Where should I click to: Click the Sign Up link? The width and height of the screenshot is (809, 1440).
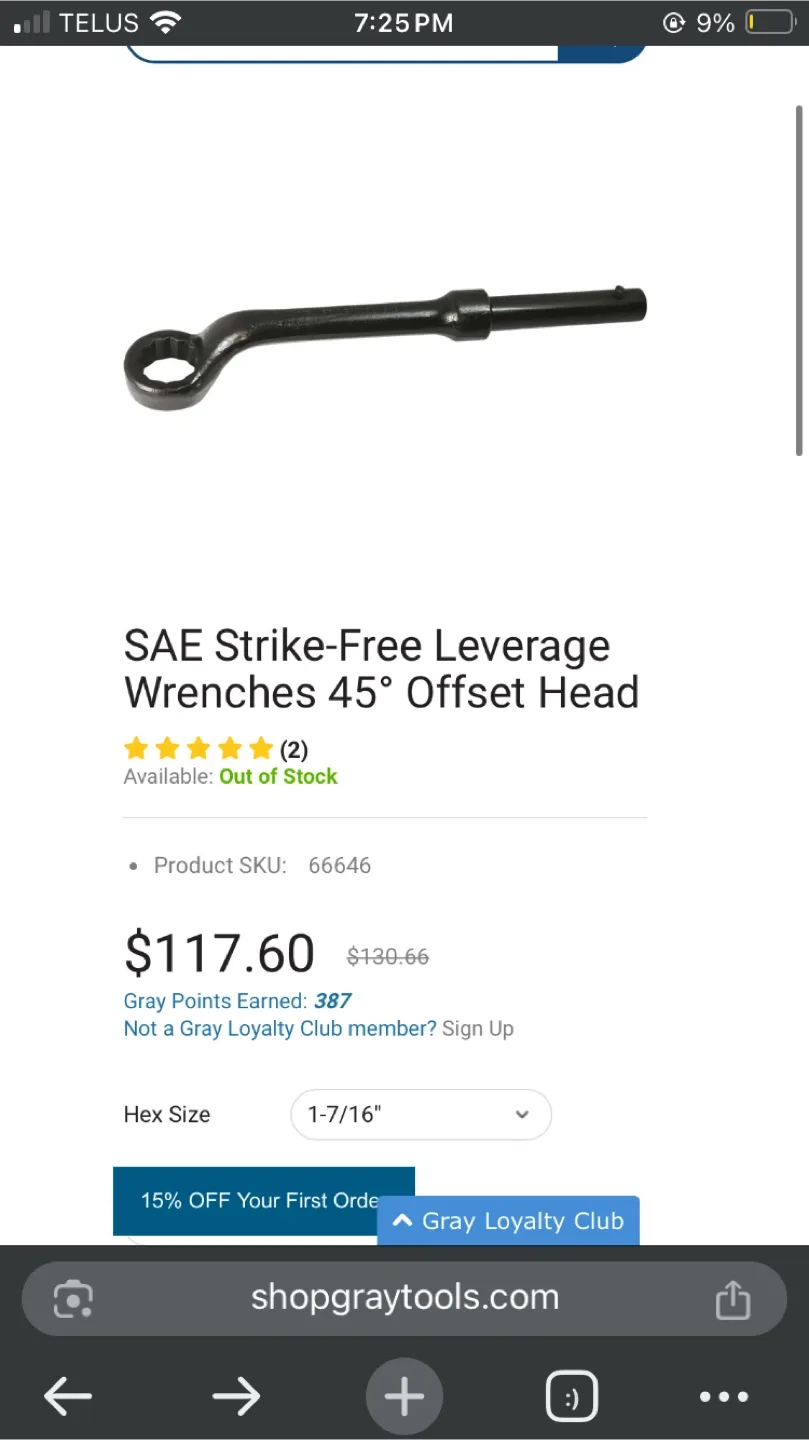tap(478, 1028)
